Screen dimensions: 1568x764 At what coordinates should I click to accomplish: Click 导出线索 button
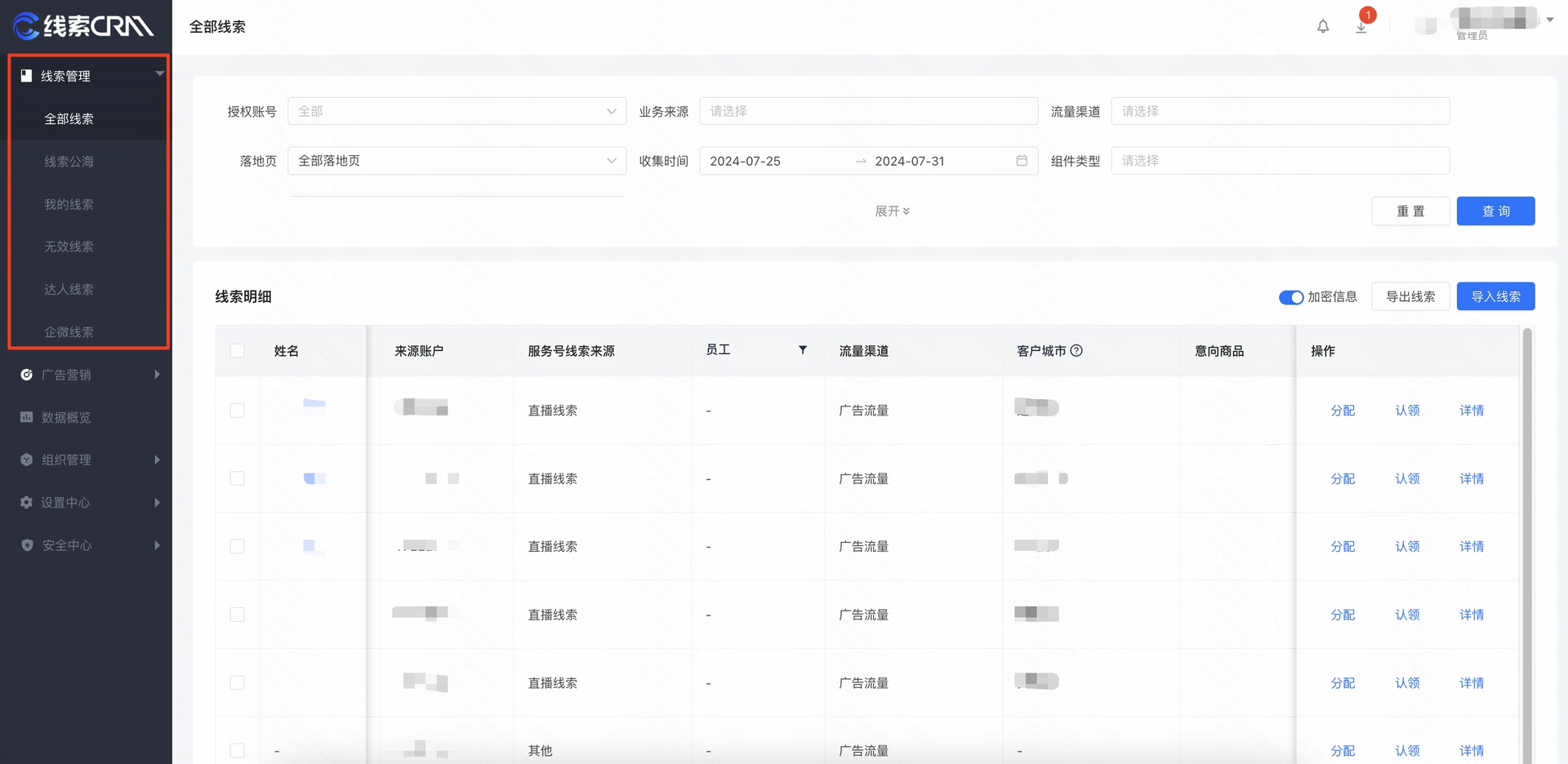coord(1410,296)
